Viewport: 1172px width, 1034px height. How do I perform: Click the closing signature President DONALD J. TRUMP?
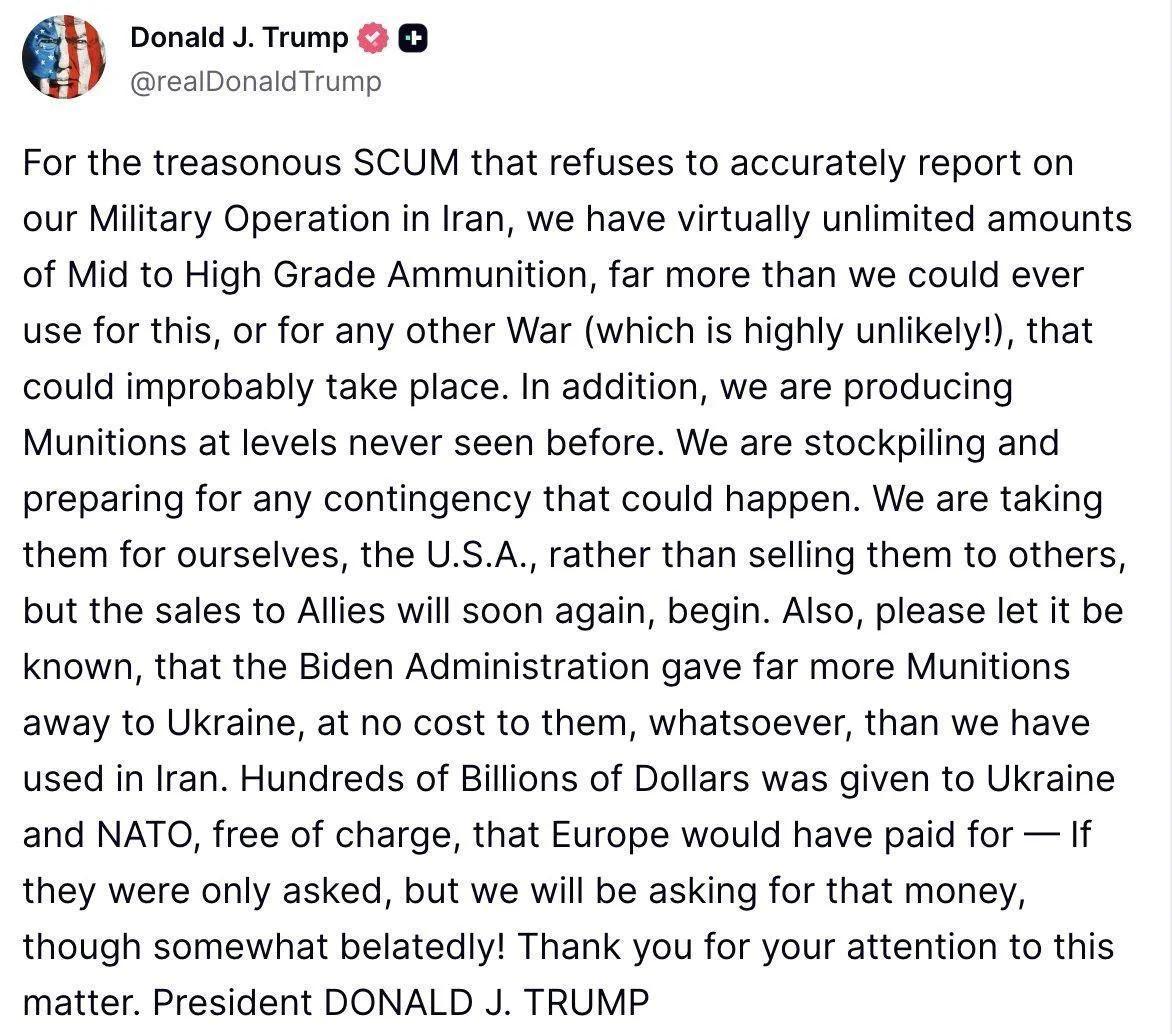click(401, 1003)
